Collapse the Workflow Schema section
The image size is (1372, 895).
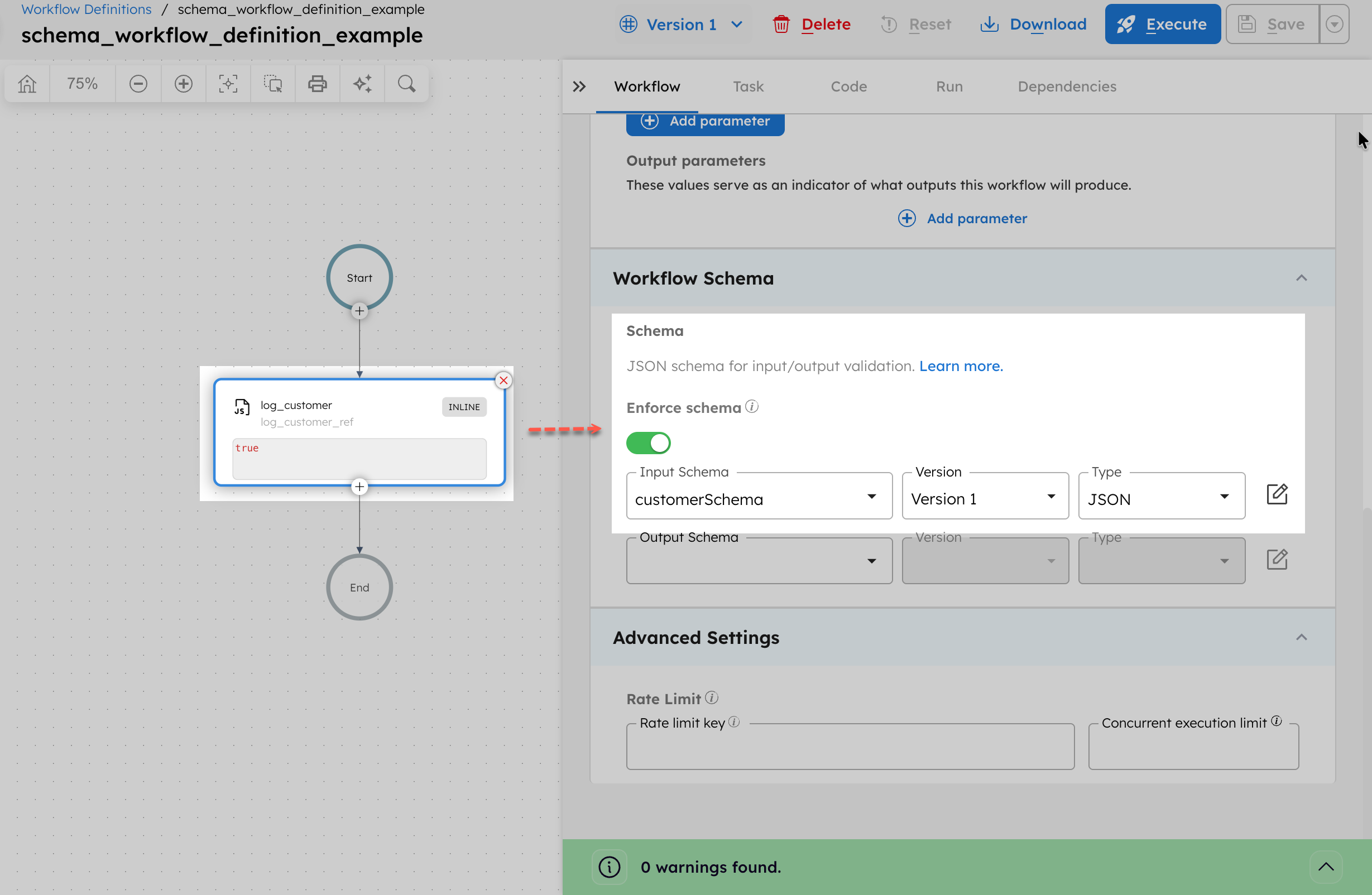(1301, 278)
